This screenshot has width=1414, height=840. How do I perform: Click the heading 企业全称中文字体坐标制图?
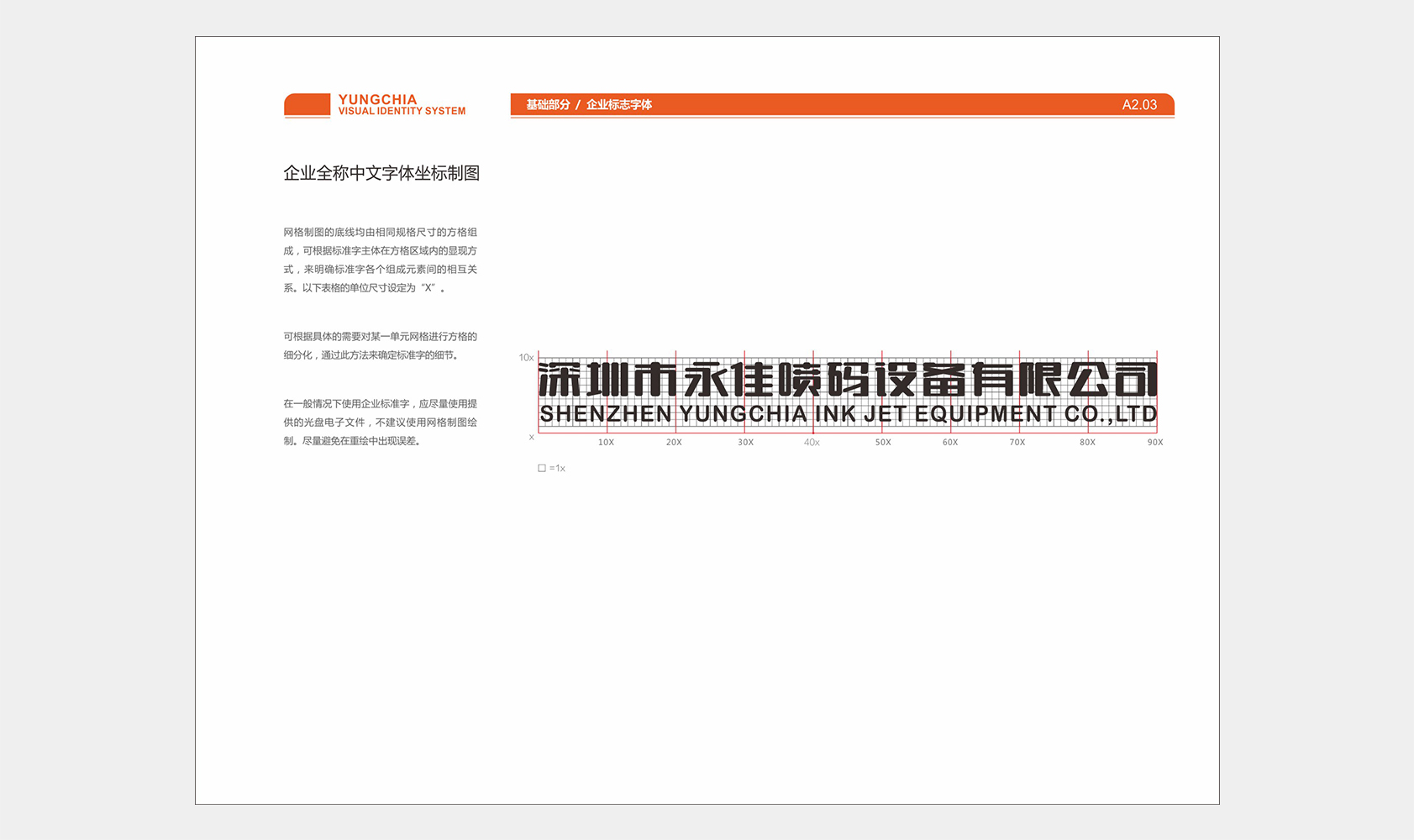click(381, 173)
